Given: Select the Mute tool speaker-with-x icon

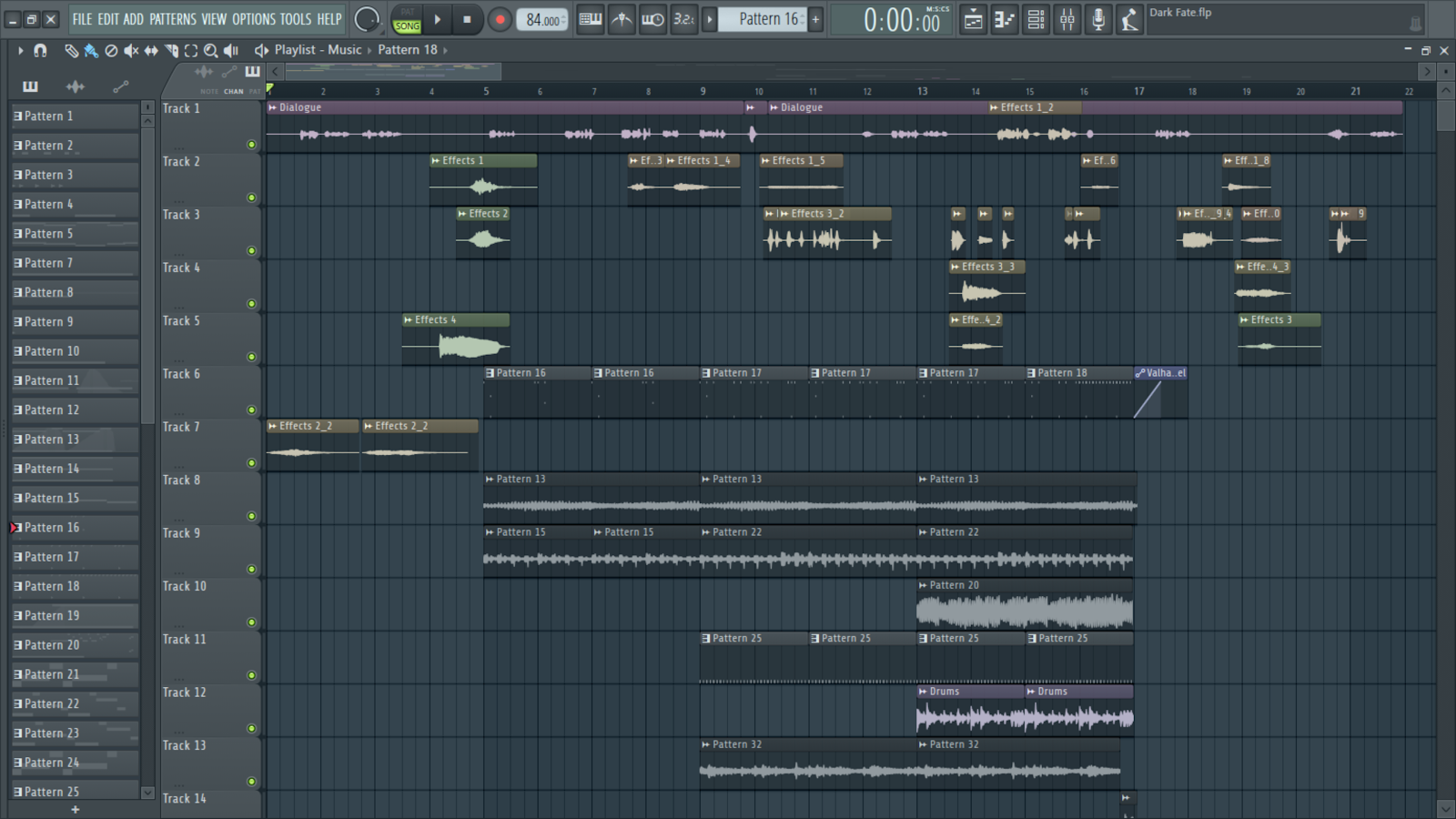Looking at the screenshot, I should (x=131, y=51).
